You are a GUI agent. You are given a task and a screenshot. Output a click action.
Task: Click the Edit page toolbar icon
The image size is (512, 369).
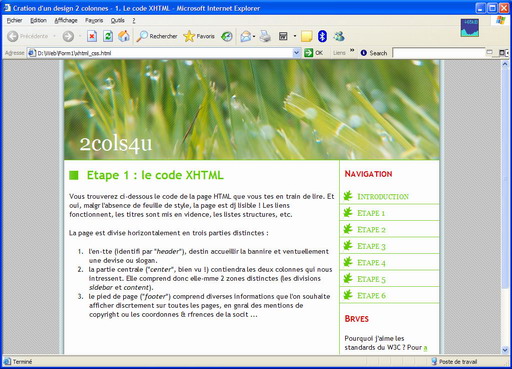click(283, 36)
